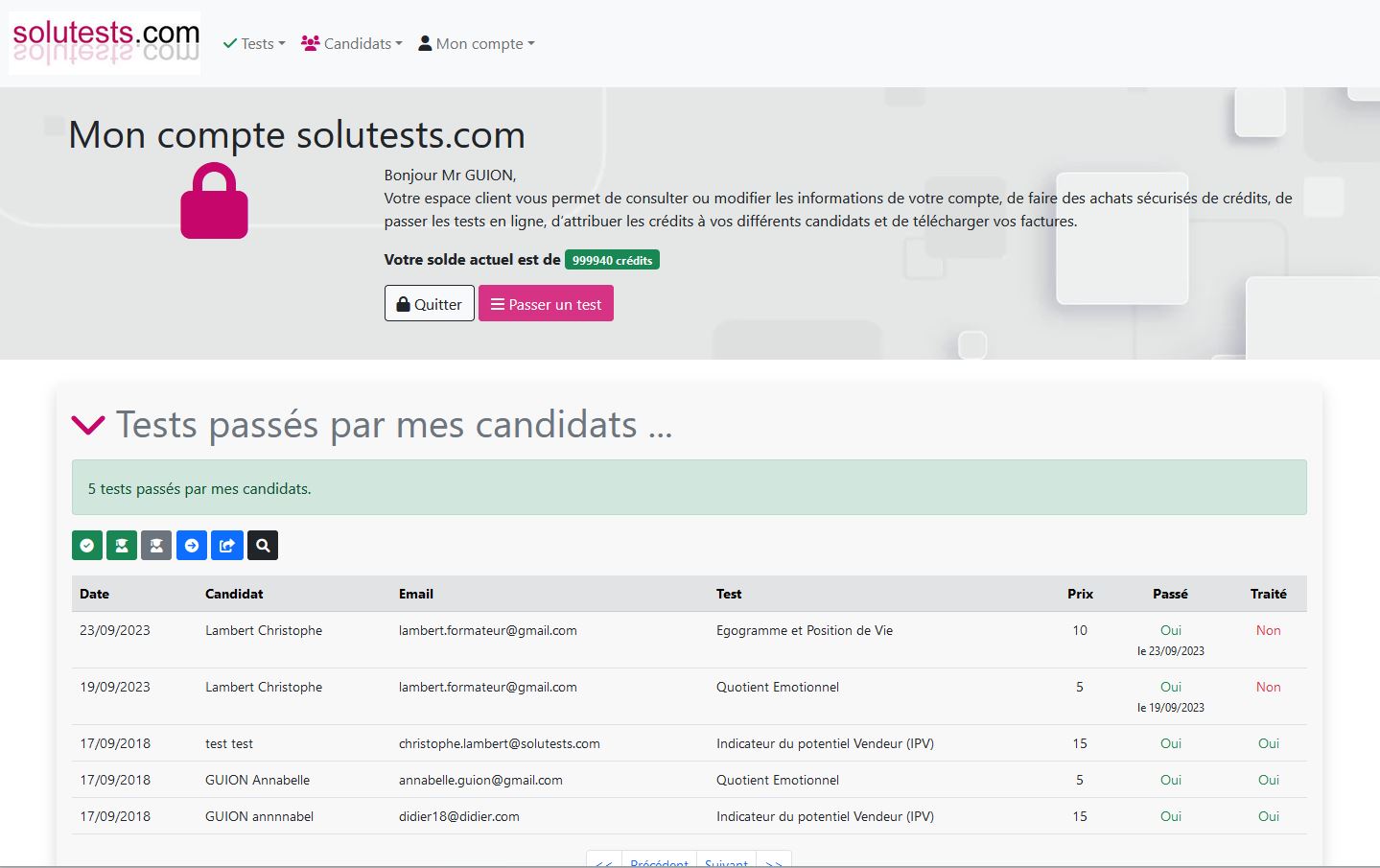Click the solutests.com logo
The width and height of the screenshot is (1380, 868).
pyautogui.click(x=105, y=43)
